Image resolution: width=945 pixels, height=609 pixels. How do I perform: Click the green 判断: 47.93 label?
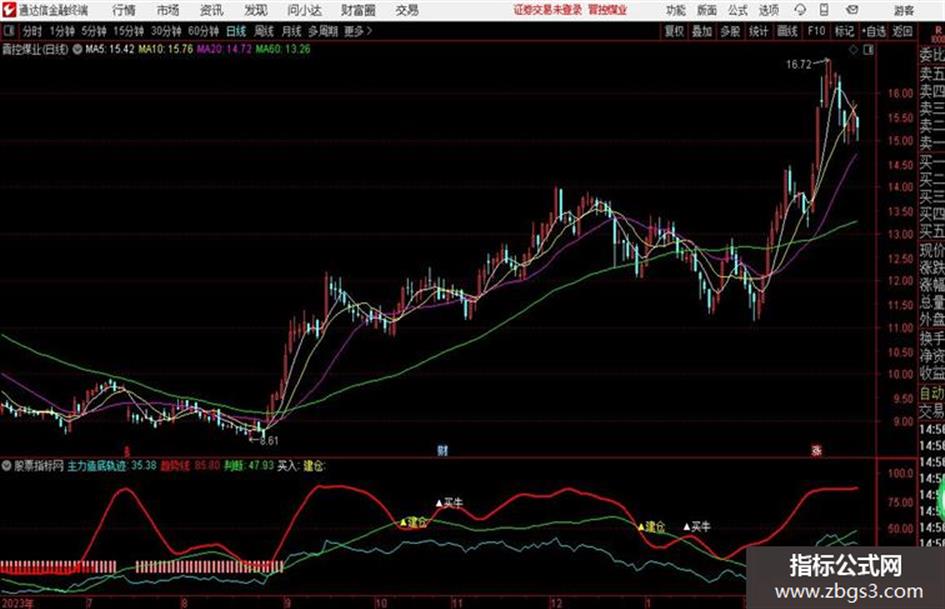[248, 466]
